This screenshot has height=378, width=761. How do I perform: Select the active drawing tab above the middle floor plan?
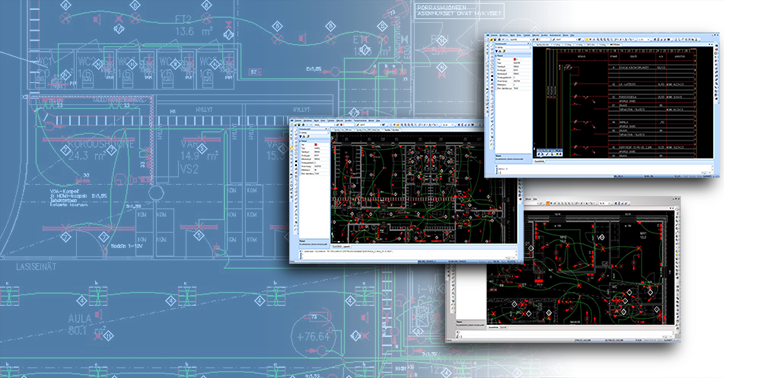point(392,130)
